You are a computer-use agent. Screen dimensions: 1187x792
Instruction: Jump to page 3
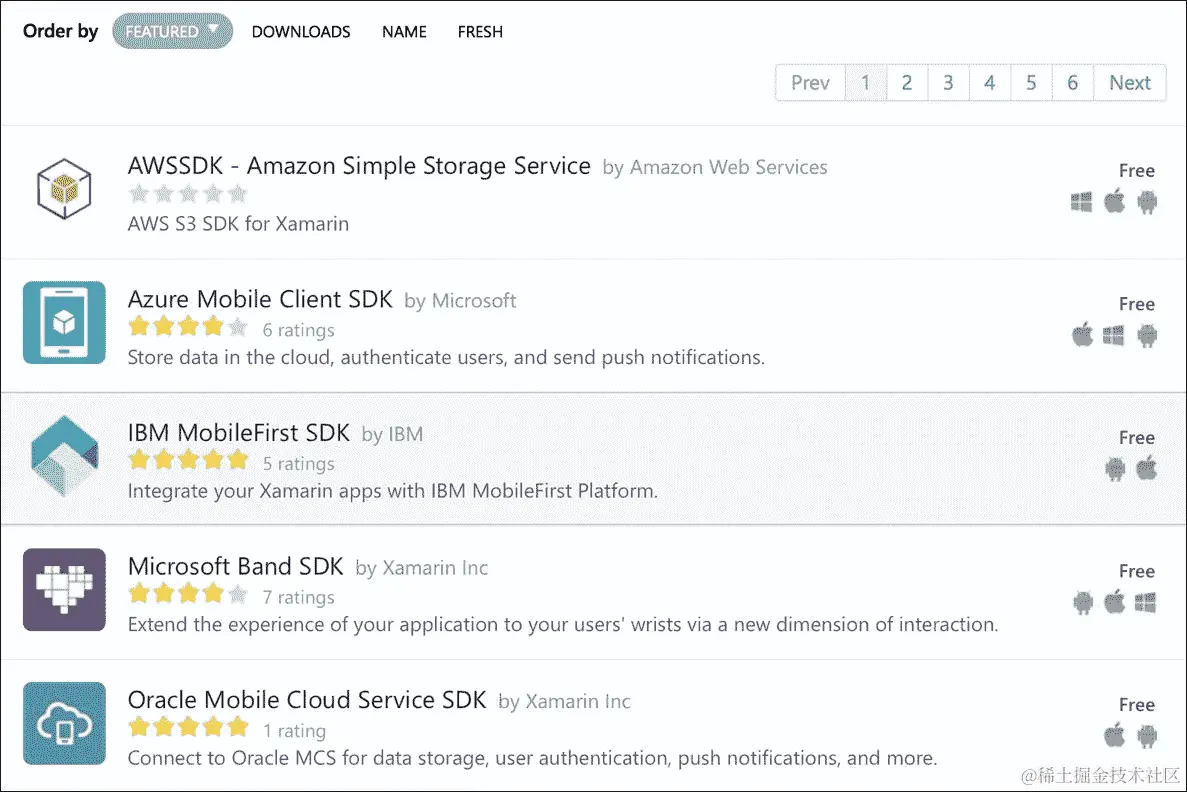949,83
